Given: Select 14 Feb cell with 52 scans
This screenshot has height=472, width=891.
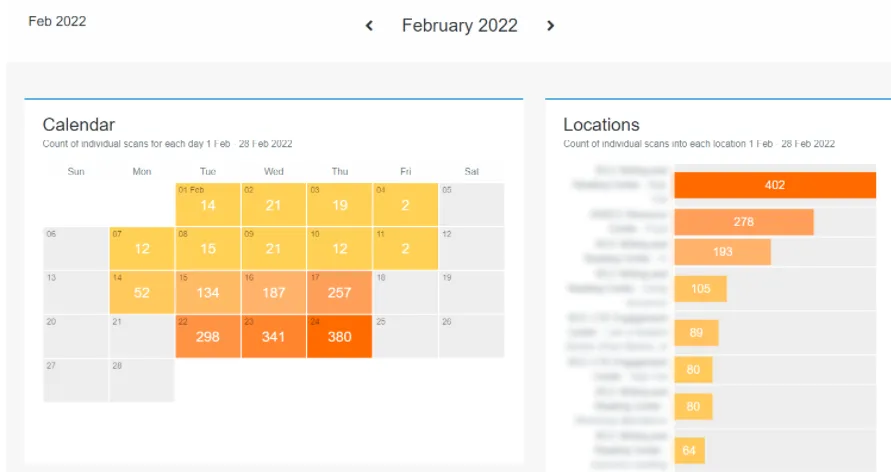Looking at the screenshot, I should [142, 293].
